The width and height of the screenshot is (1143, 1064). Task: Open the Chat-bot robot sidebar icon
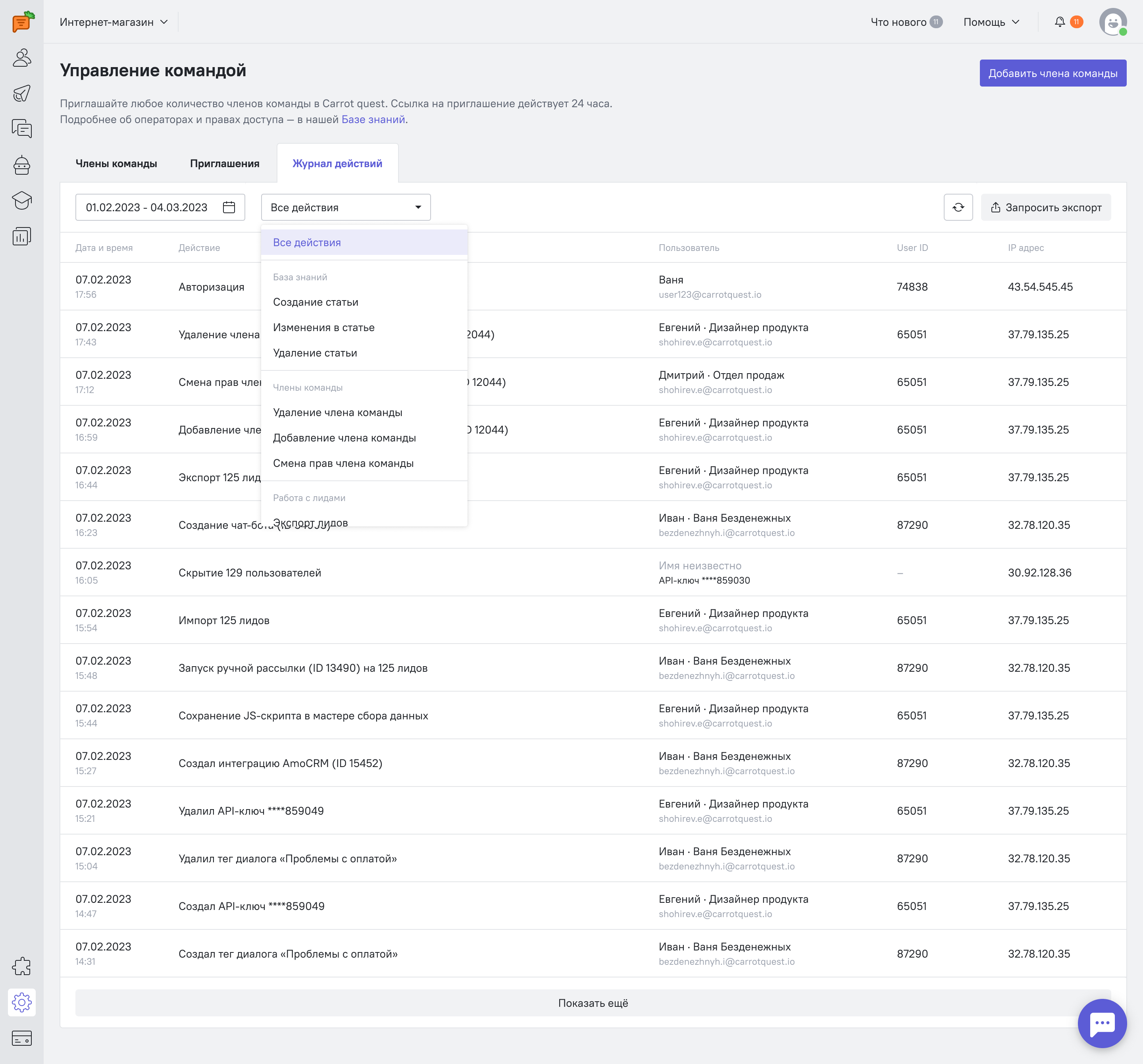point(22,165)
